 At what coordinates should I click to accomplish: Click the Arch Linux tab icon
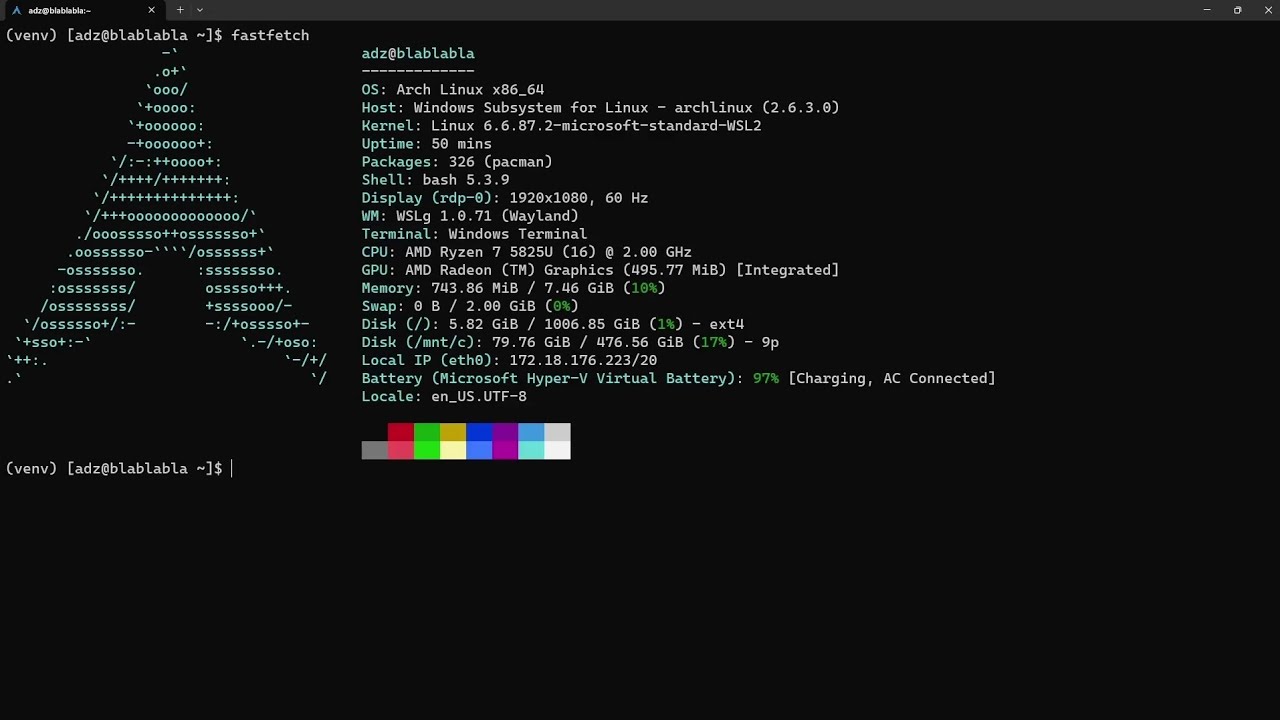(17, 10)
